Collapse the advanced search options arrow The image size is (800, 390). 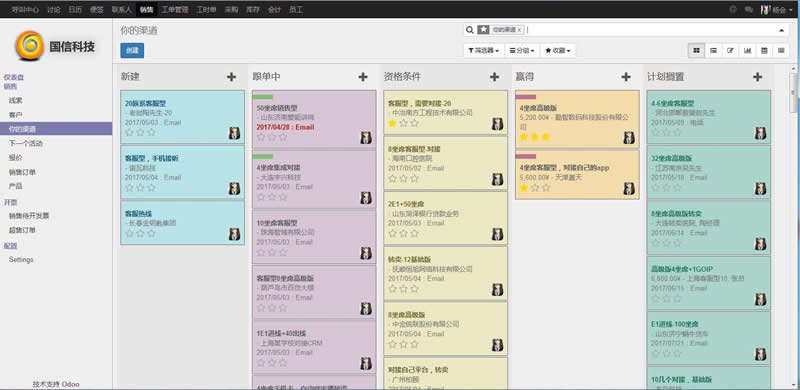coord(782,31)
